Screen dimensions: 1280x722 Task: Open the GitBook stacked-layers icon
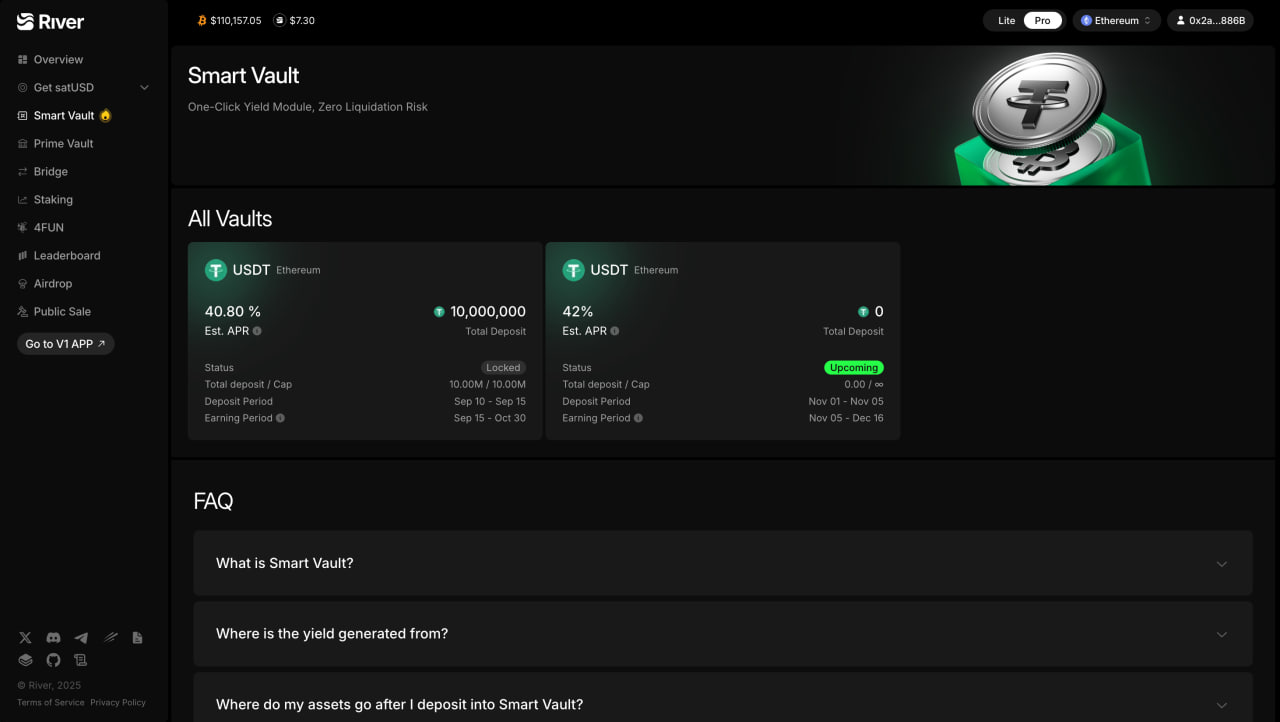pos(25,660)
